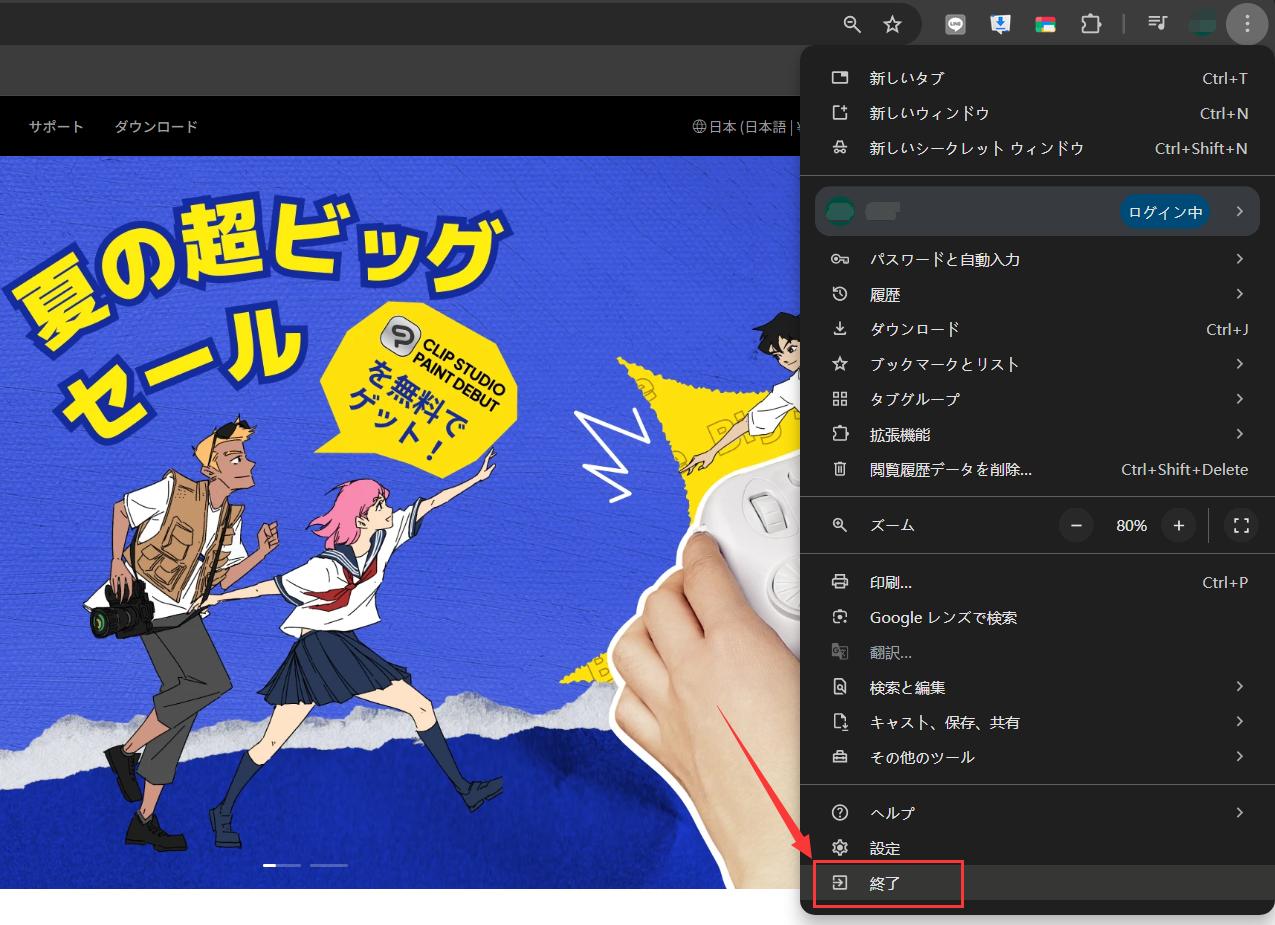Image resolution: width=1275 pixels, height=925 pixels.
Task: Click the blue download extension icon
Action: 1000,24
